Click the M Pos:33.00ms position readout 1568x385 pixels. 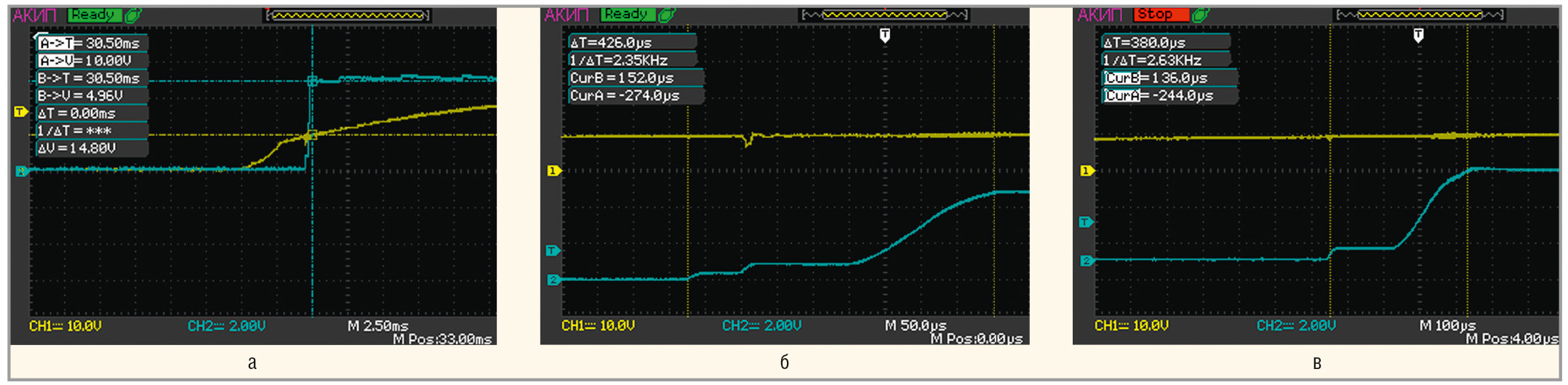click(x=442, y=339)
